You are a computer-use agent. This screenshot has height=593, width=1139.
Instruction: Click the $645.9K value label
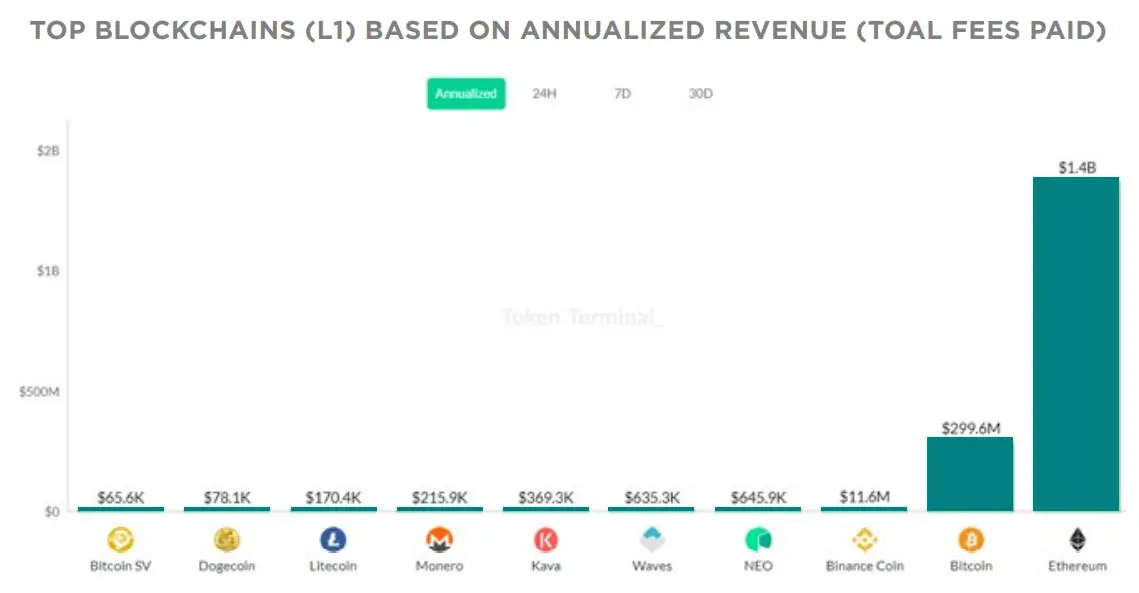pyautogui.click(x=758, y=498)
